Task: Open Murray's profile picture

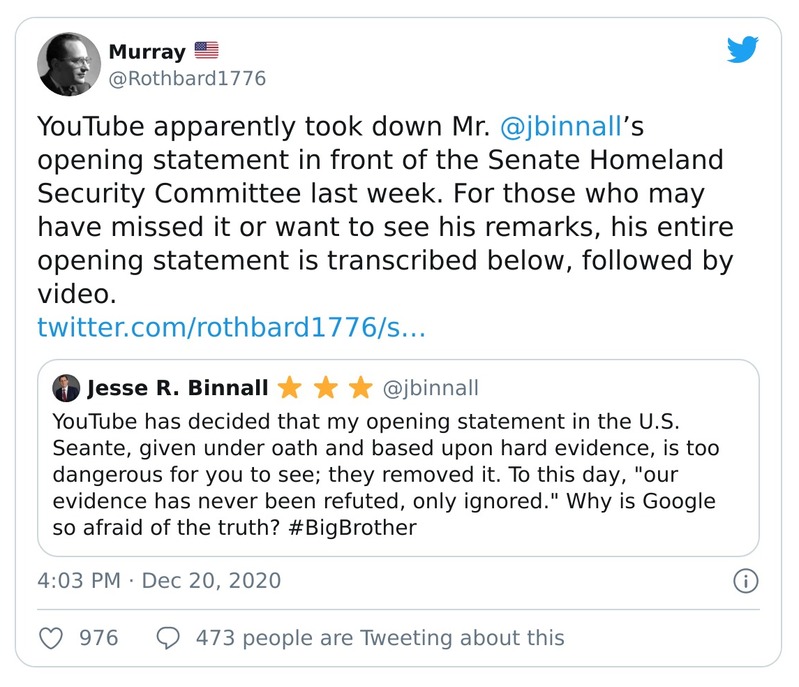Action: point(69,64)
